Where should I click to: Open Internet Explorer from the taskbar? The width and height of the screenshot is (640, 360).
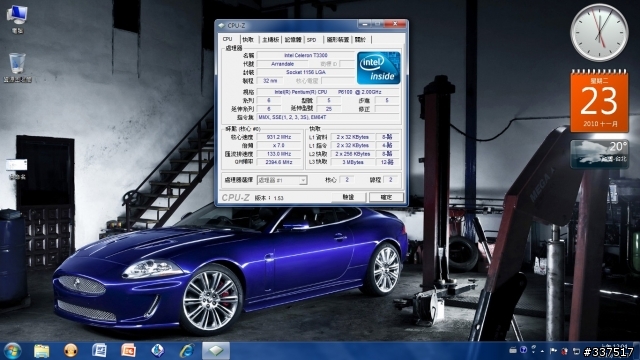coord(187,351)
